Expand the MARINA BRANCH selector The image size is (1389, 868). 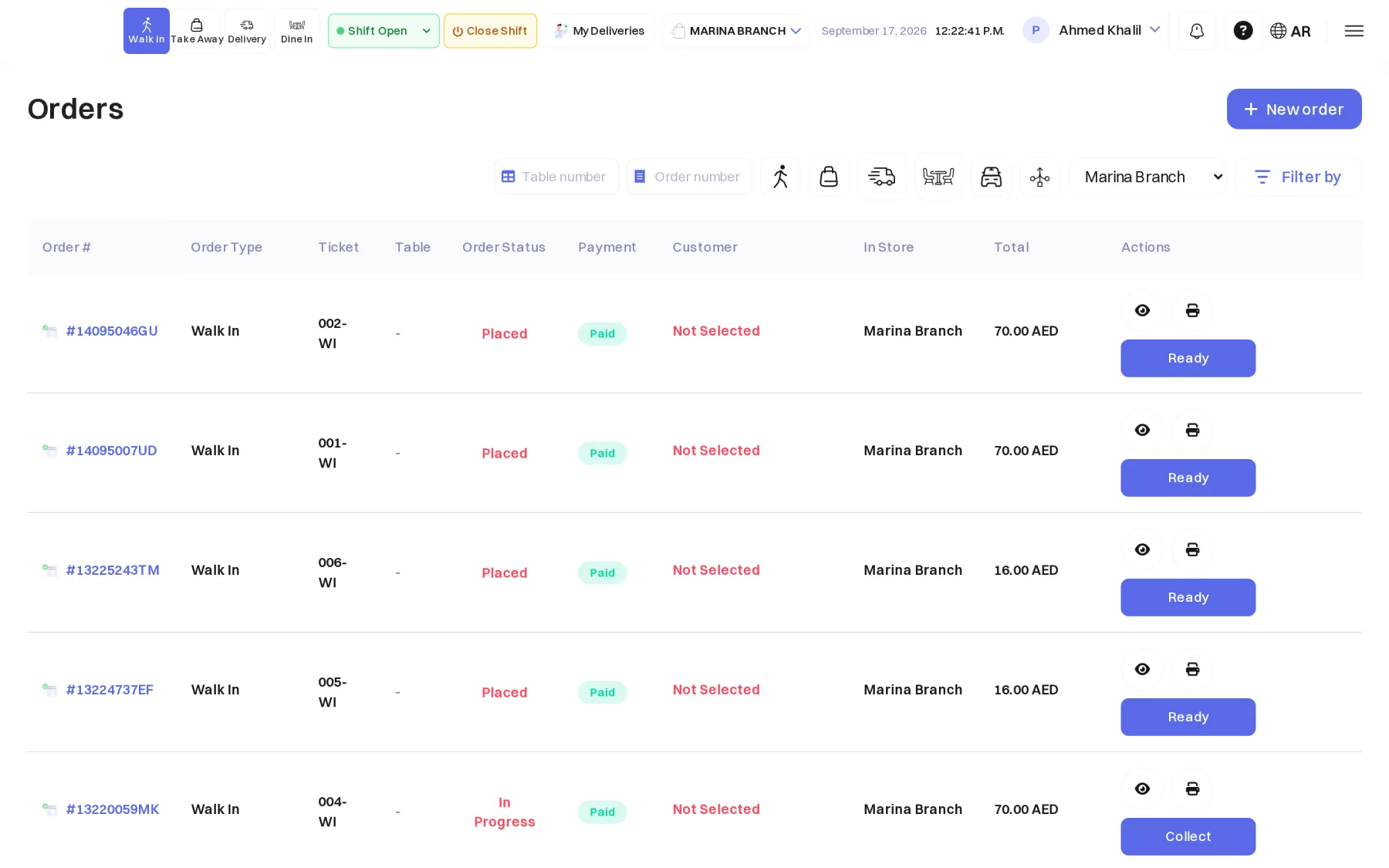pyautogui.click(x=736, y=31)
